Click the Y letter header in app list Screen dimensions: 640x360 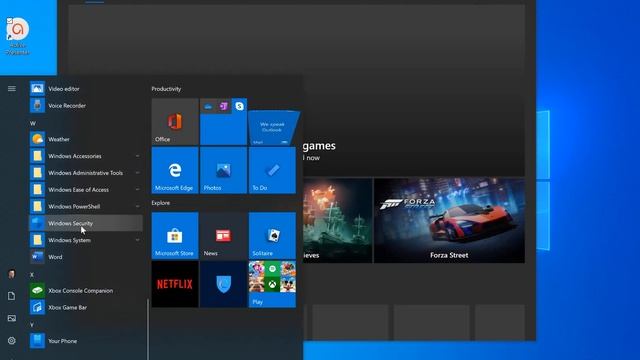coord(32,324)
